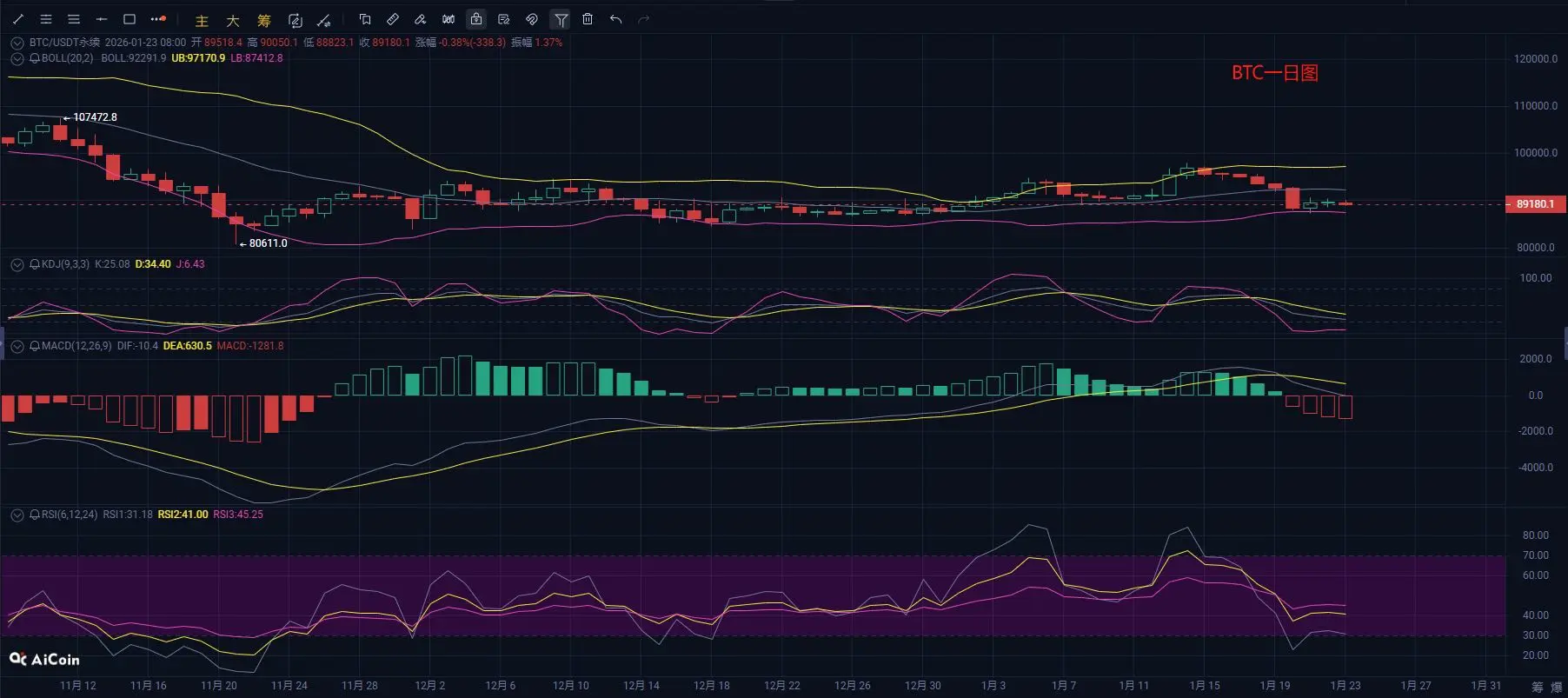
Task: Open KDJ(9,3,3) indicator settings label
Action: click(65, 264)
